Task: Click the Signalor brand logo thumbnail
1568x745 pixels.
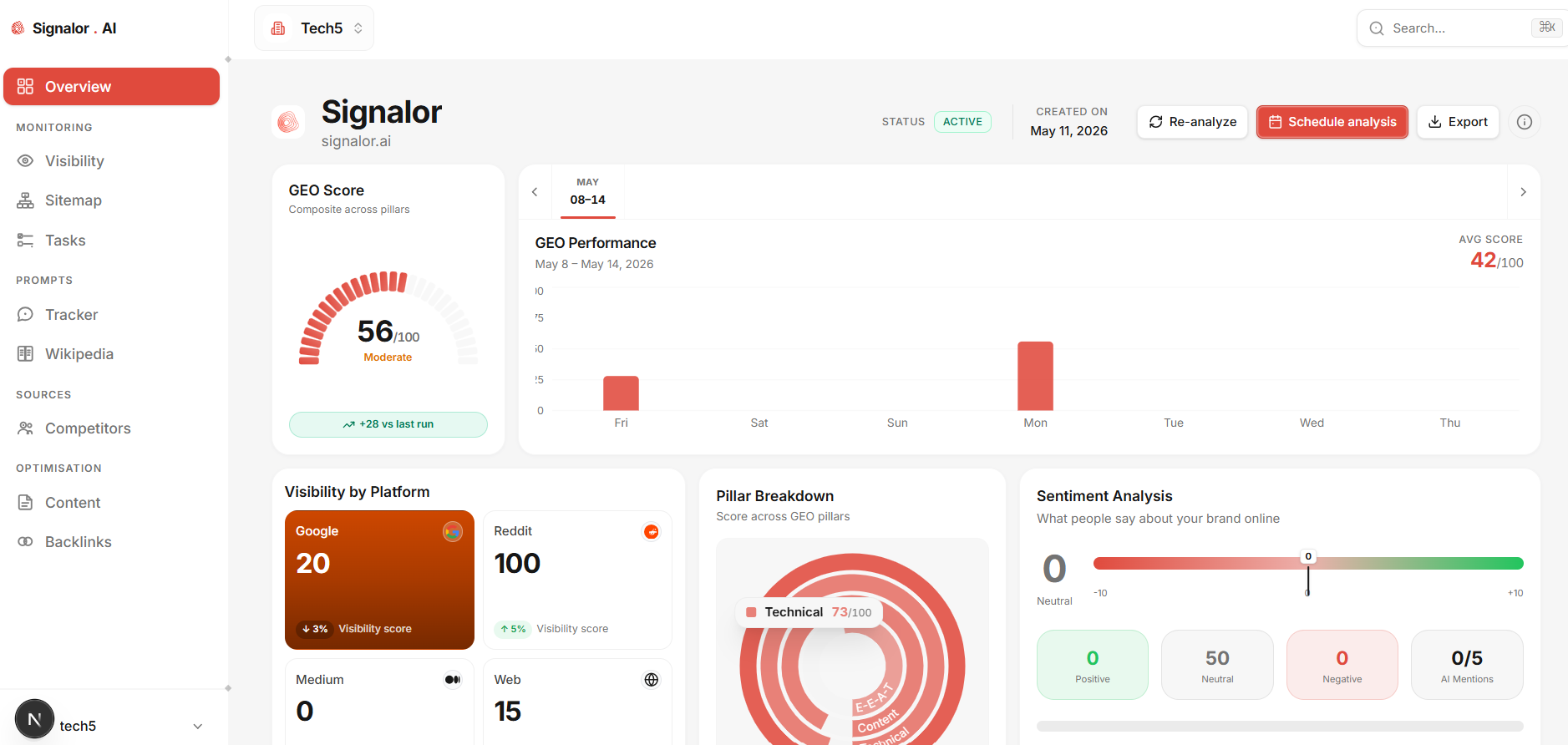Action: point(288,122)
